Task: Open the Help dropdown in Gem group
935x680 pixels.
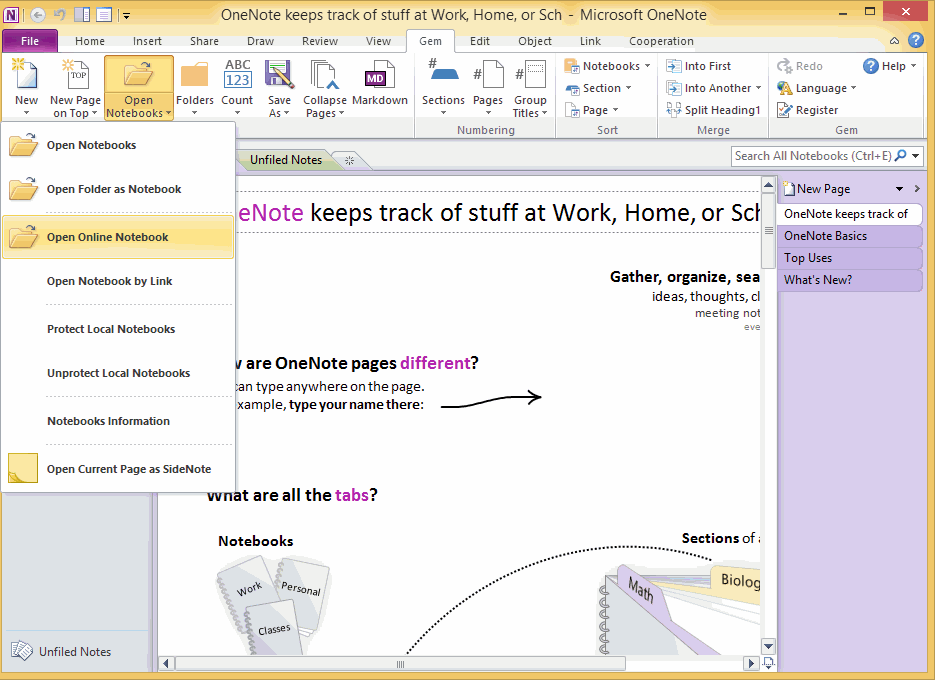Action: (914, 66)
